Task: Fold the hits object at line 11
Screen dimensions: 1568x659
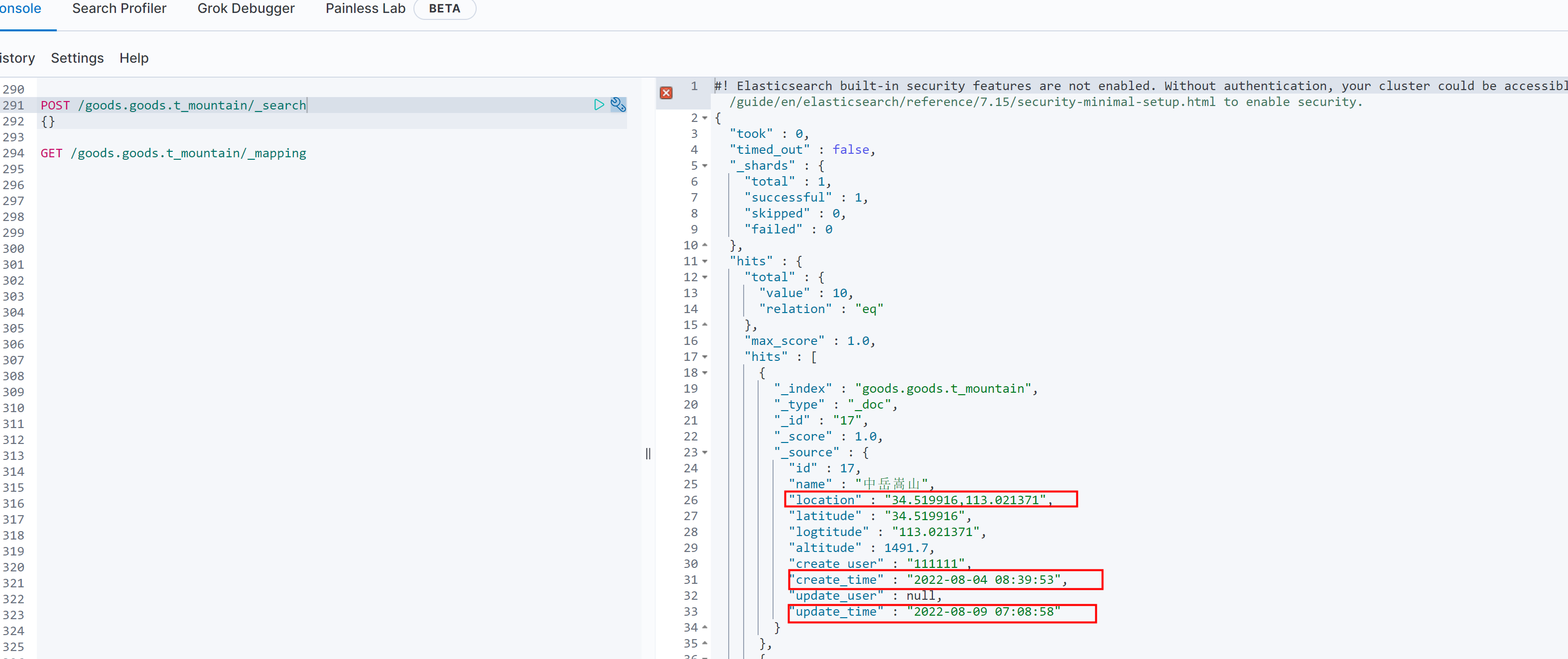Action: (704, 261)
